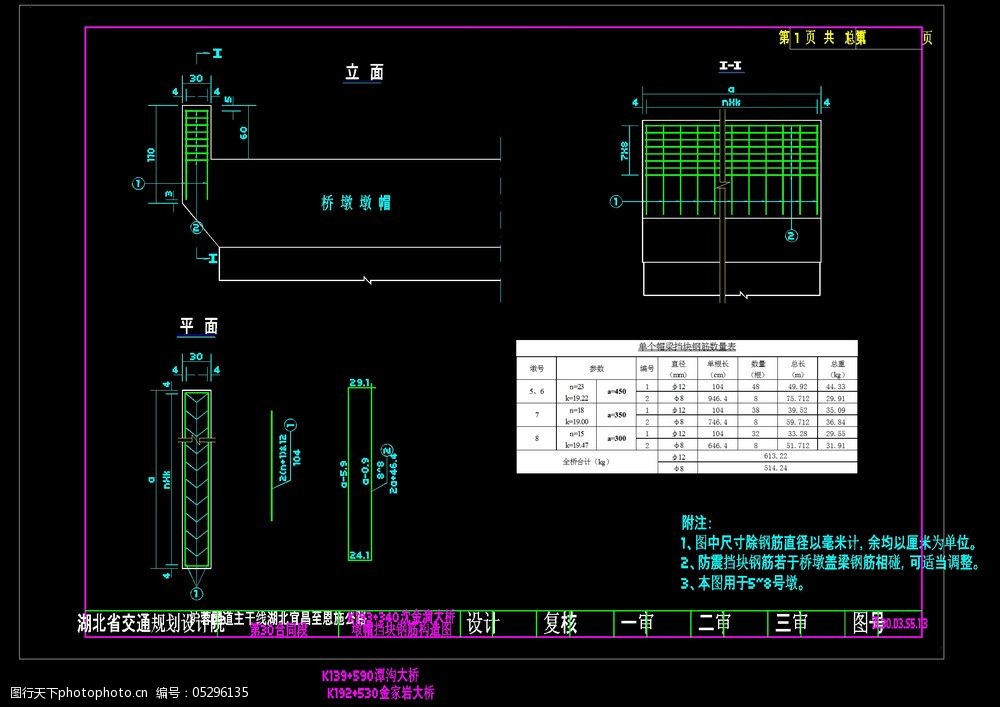Click circled marker 2 in the elevation view
Image resolution: width=1000 pixels, height=707 pixels.
point(198,226)
